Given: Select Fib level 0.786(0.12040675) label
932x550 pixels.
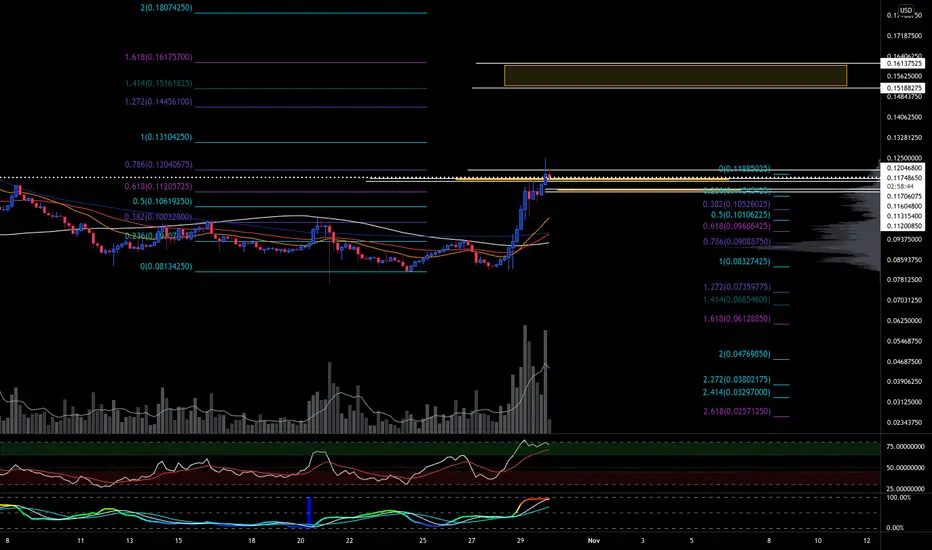Looking at the screenshot, I should tap(158, 164).
